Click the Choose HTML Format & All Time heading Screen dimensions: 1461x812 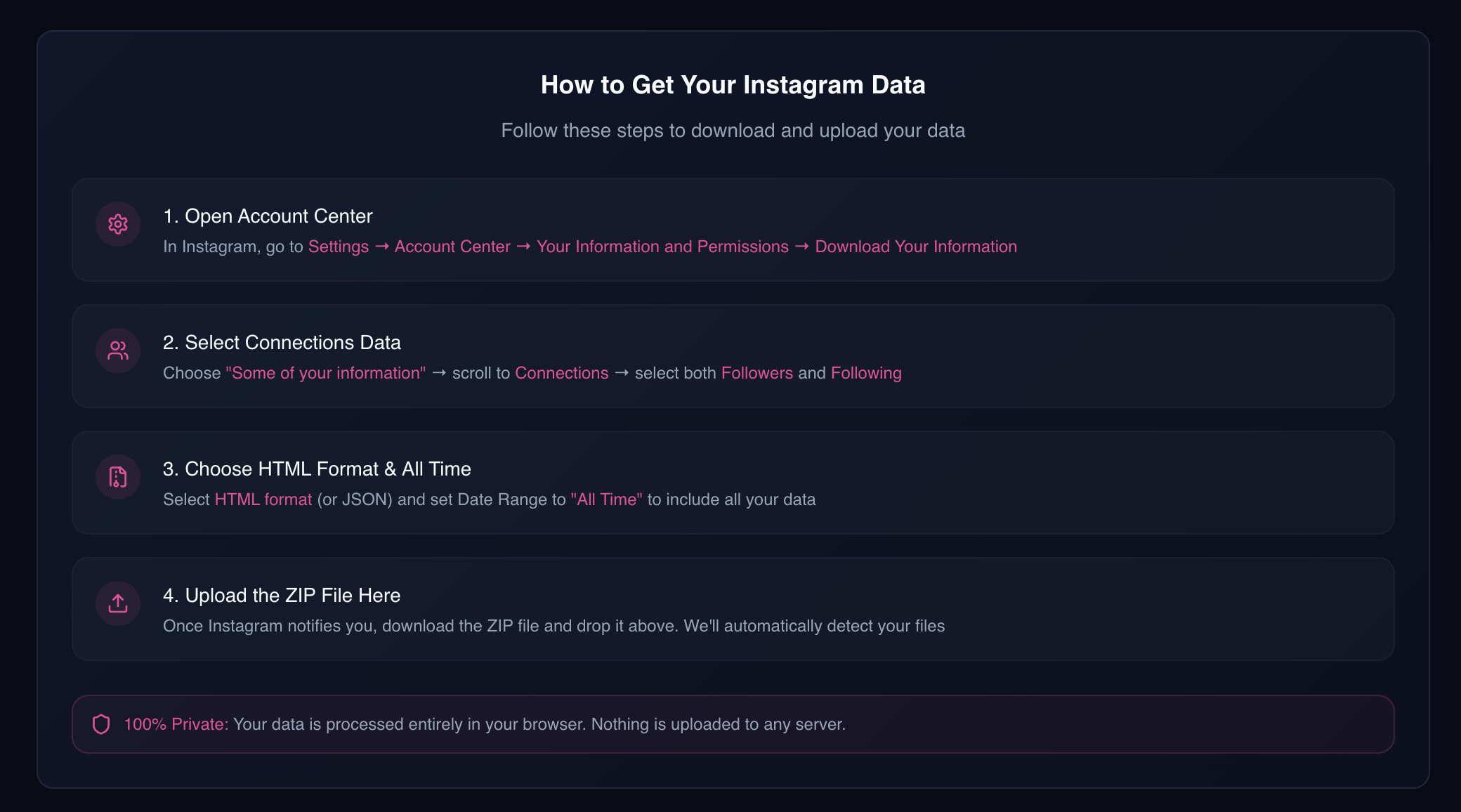(317, 469)
